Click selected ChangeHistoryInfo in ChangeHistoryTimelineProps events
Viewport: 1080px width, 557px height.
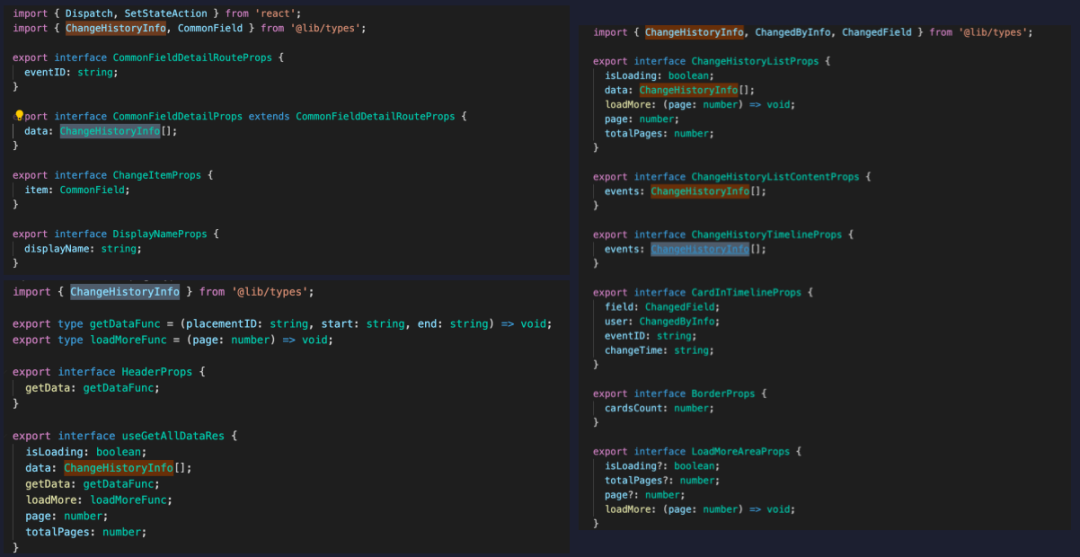coord(699,249)
